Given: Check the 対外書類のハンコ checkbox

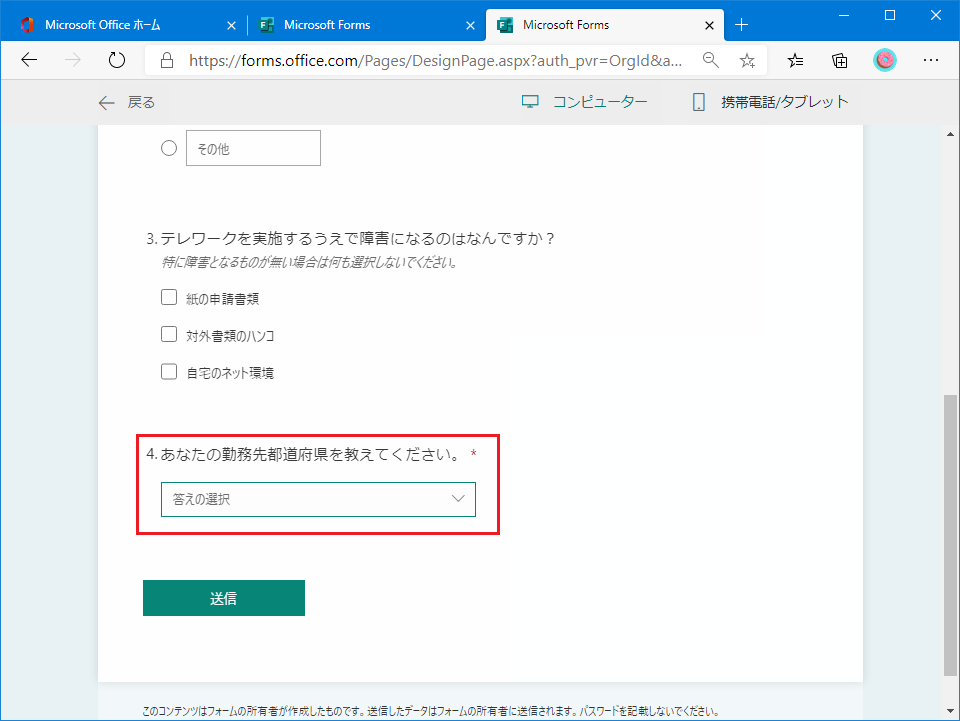Looking at the screenshot, I should (x=169, y=334).
